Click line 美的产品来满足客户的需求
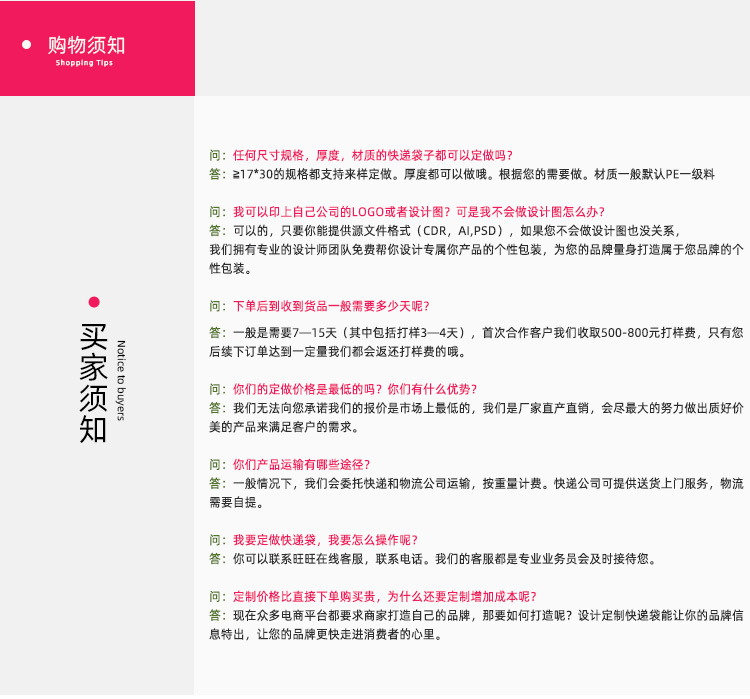 [284, 427]
